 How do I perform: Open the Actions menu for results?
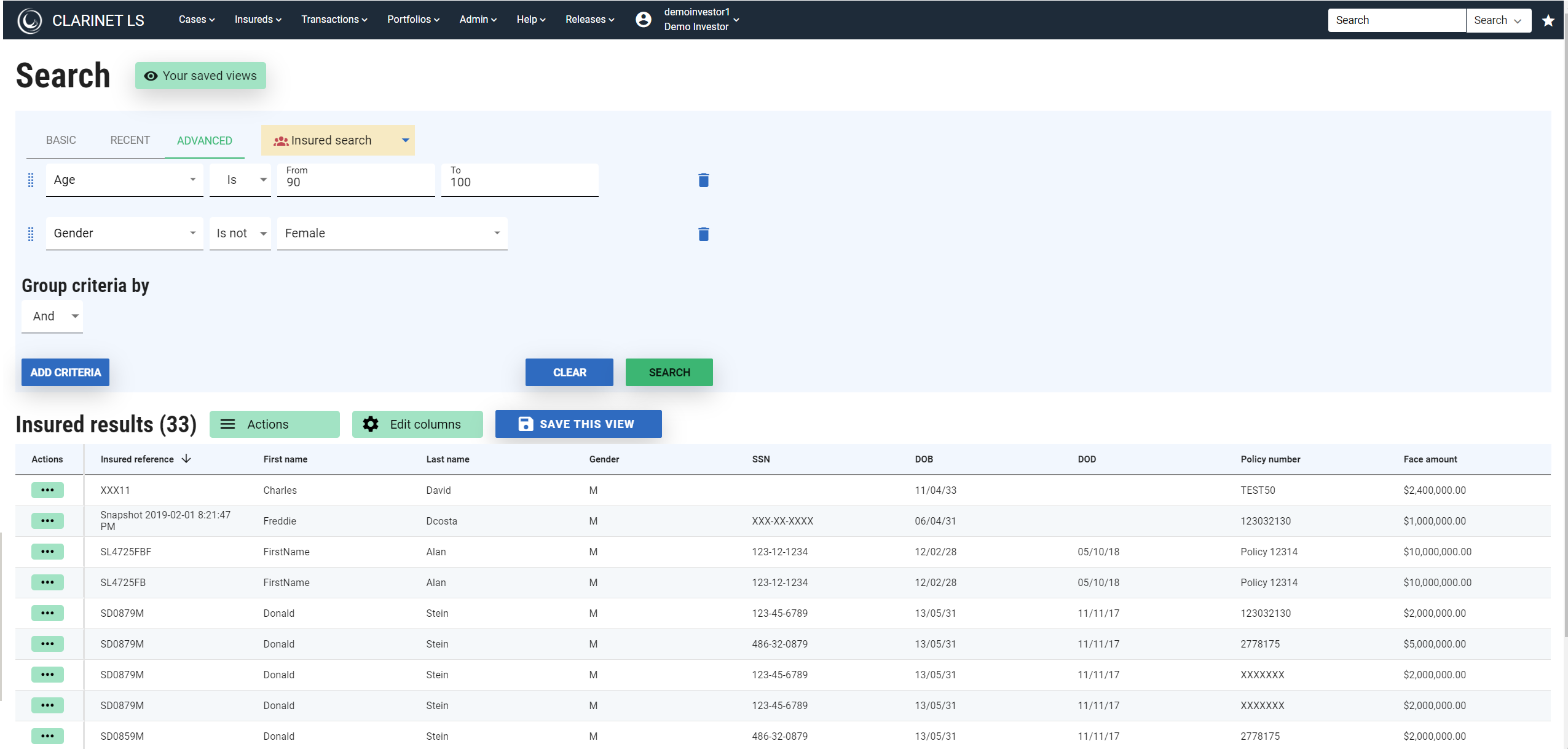[x=274, y=424]
